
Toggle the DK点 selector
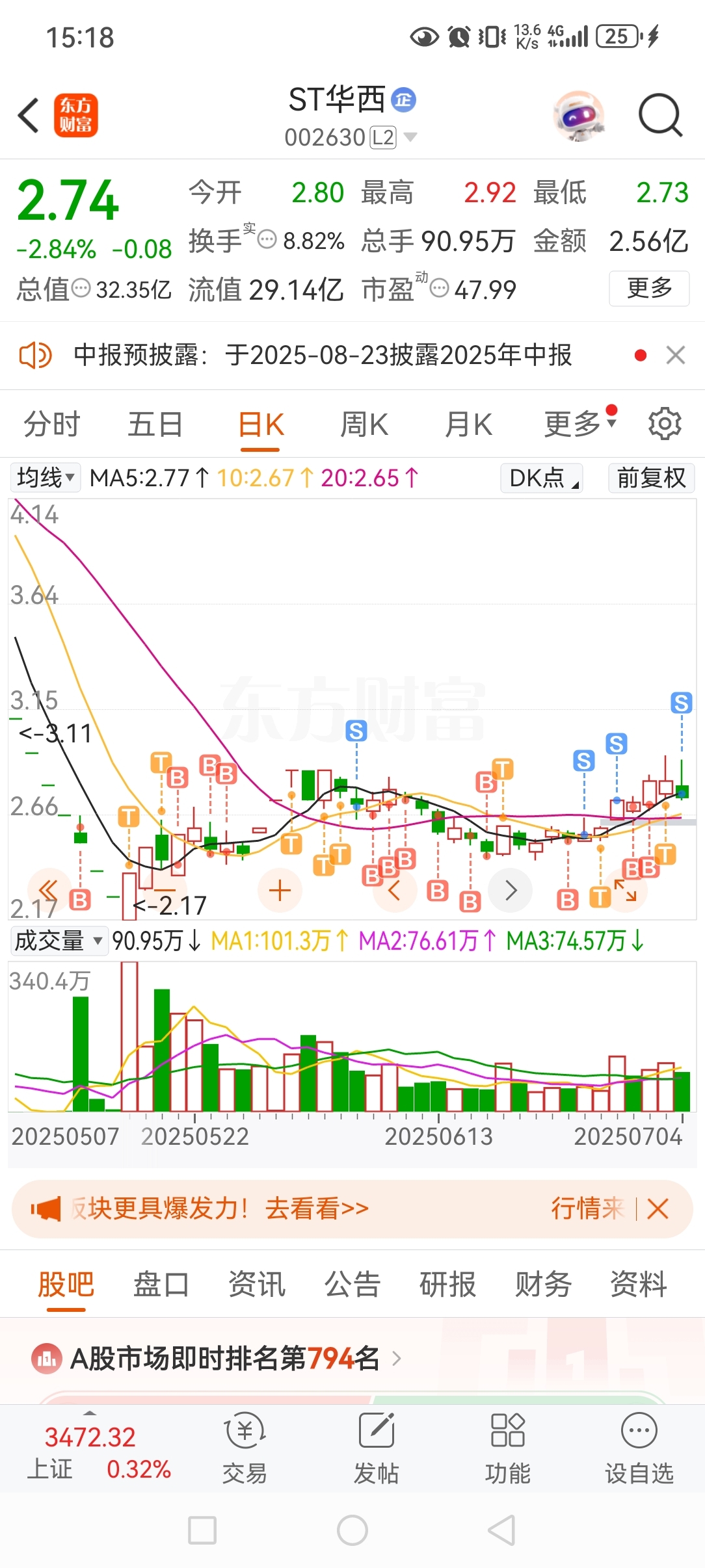(x=542, y=478)
